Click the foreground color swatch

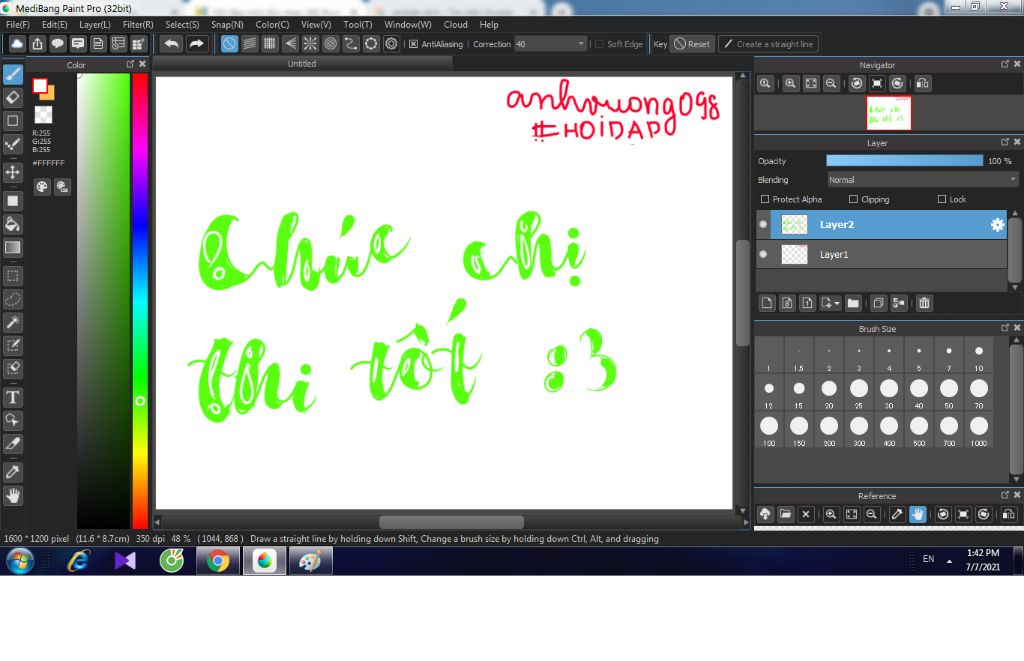[40, 86]
